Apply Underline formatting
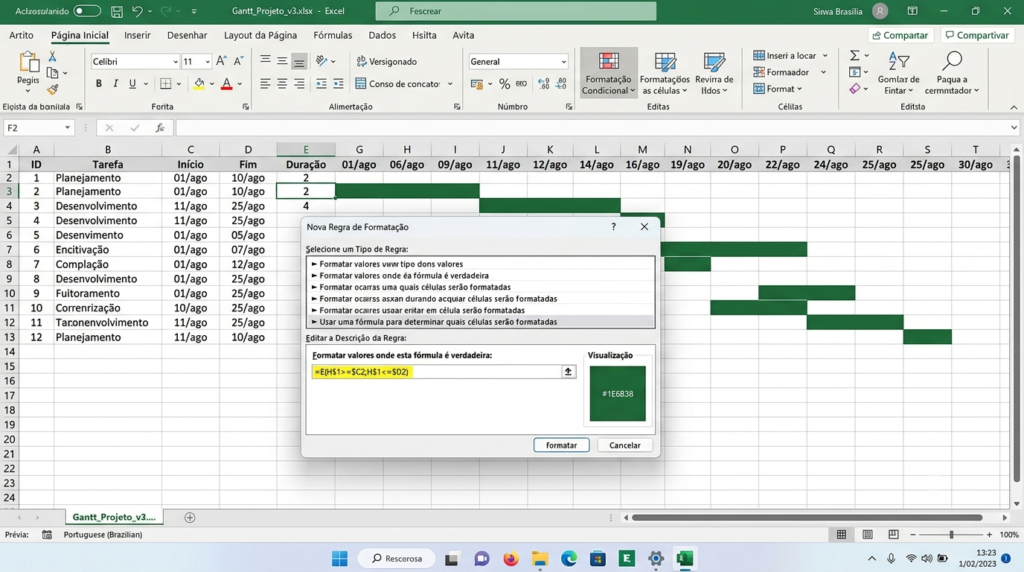1024x572 pixels. click(x=133, y=84)
